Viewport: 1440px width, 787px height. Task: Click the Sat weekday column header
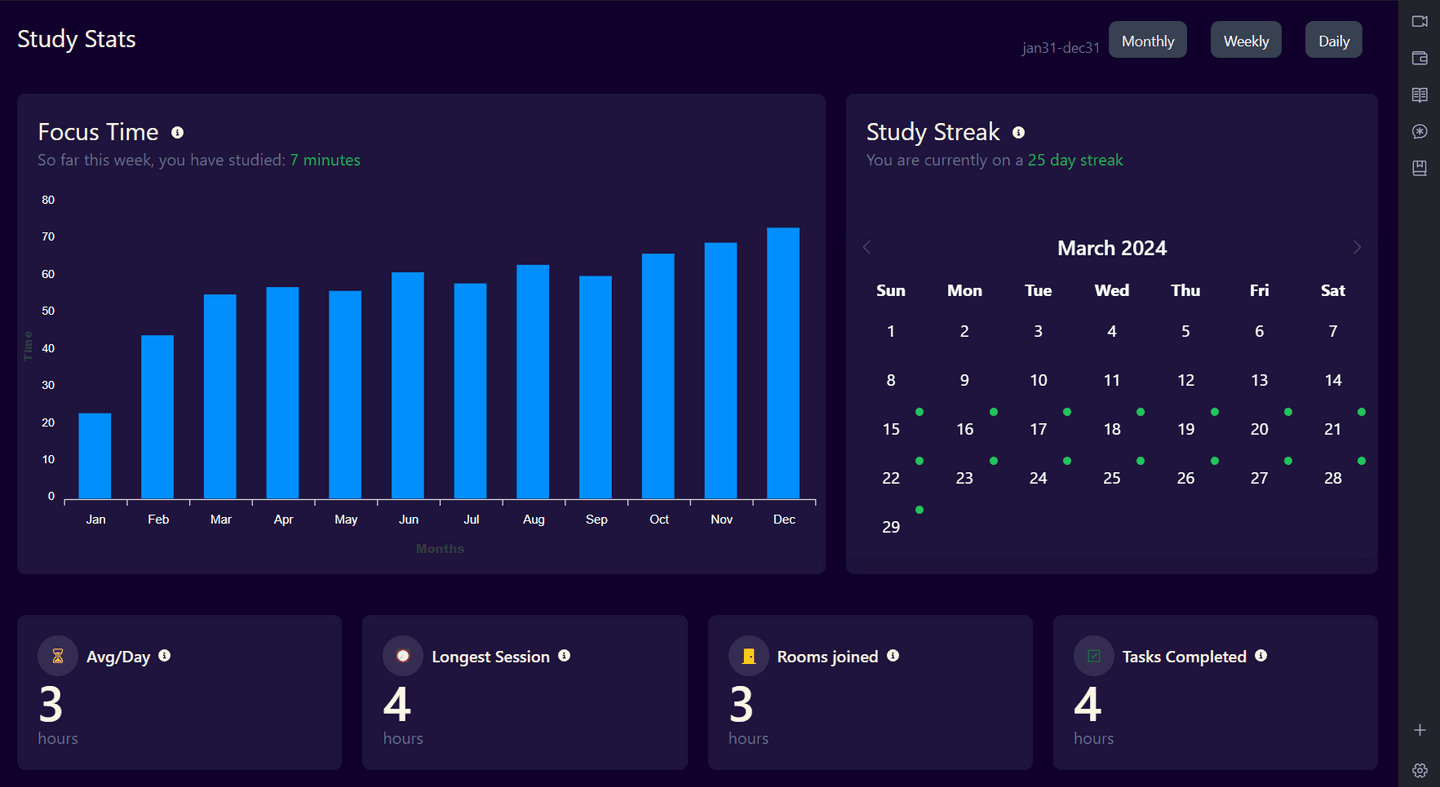pos(1333,290)
